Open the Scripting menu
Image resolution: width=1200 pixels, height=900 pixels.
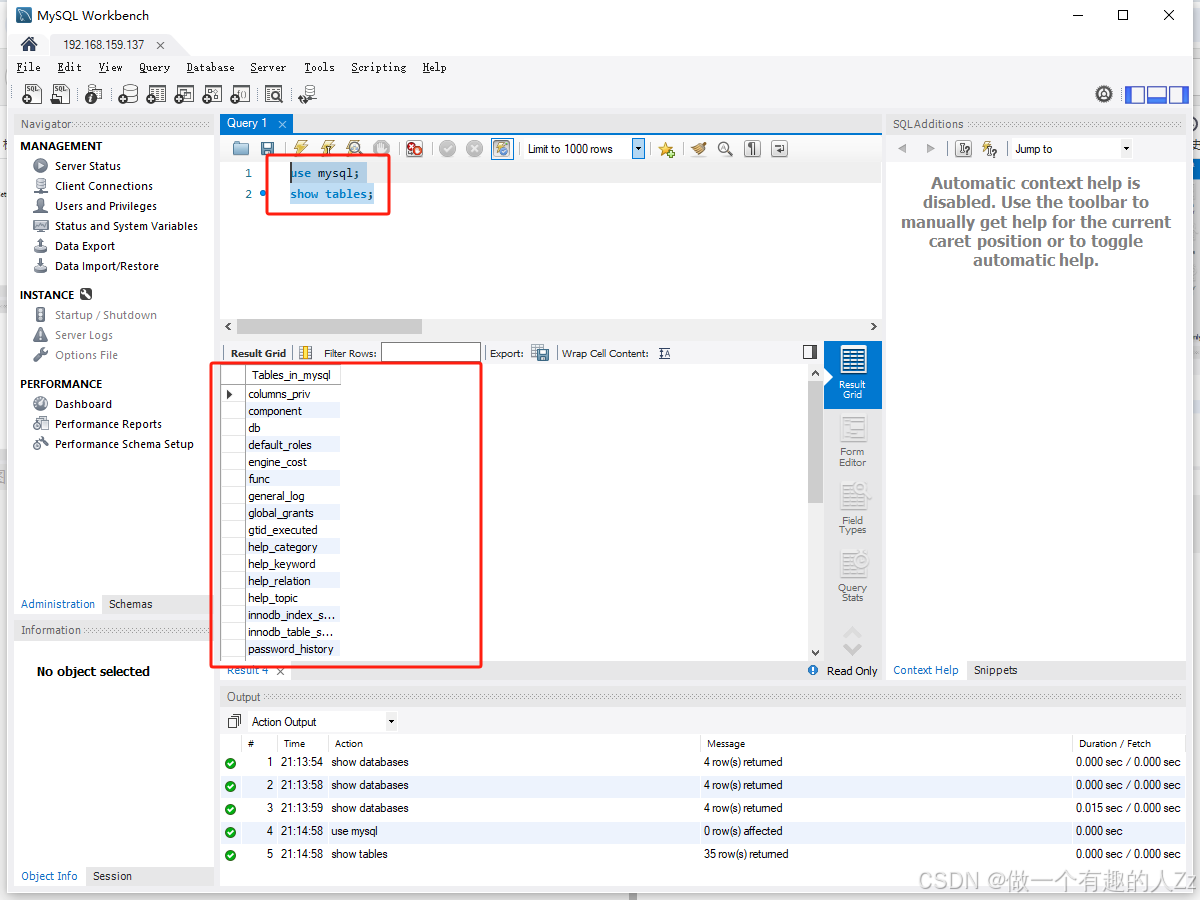click(x=378, y=67)
